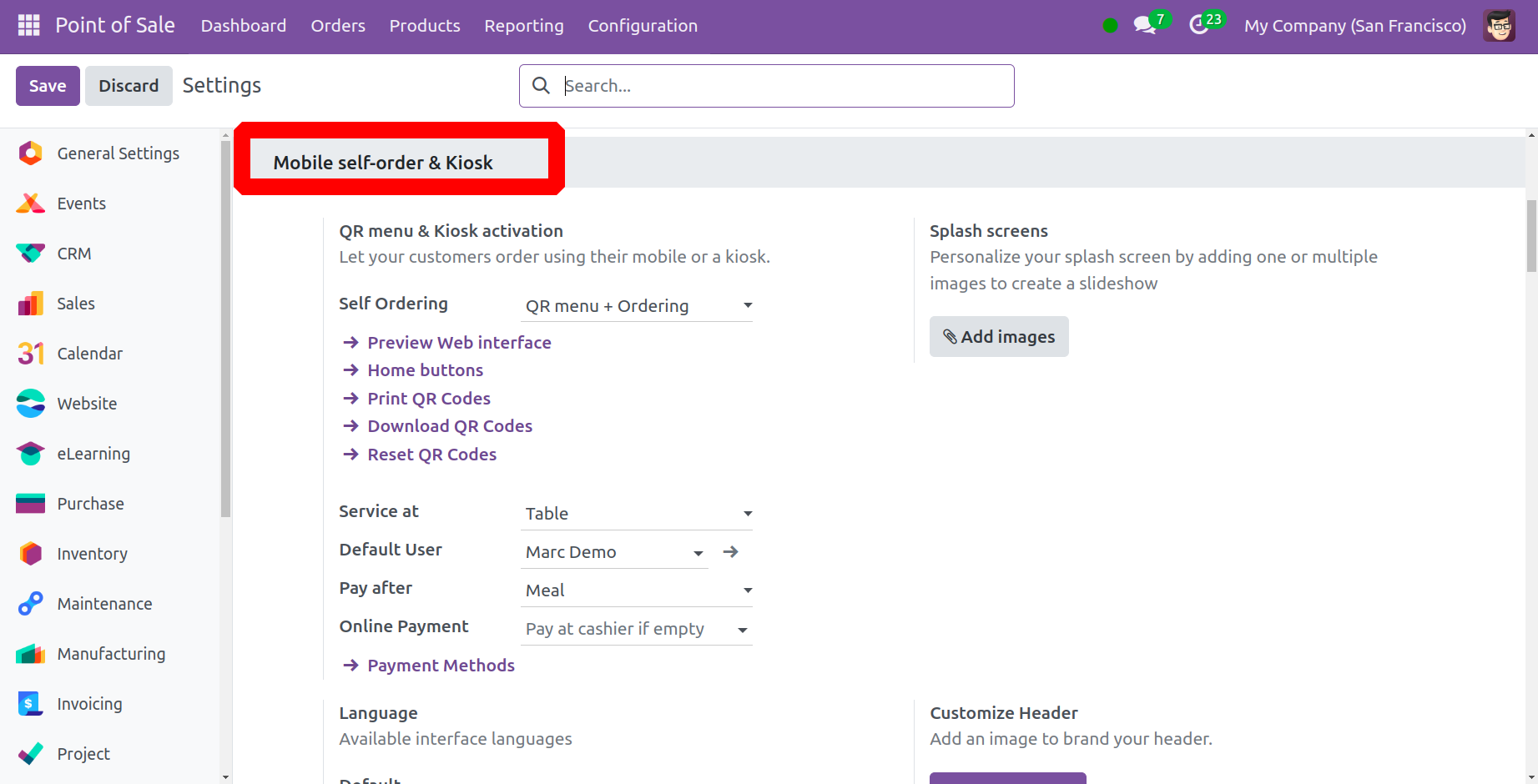Viewport: 1538px width, 784px height.
Task: Click the Save button
Action: click(48, 86)
